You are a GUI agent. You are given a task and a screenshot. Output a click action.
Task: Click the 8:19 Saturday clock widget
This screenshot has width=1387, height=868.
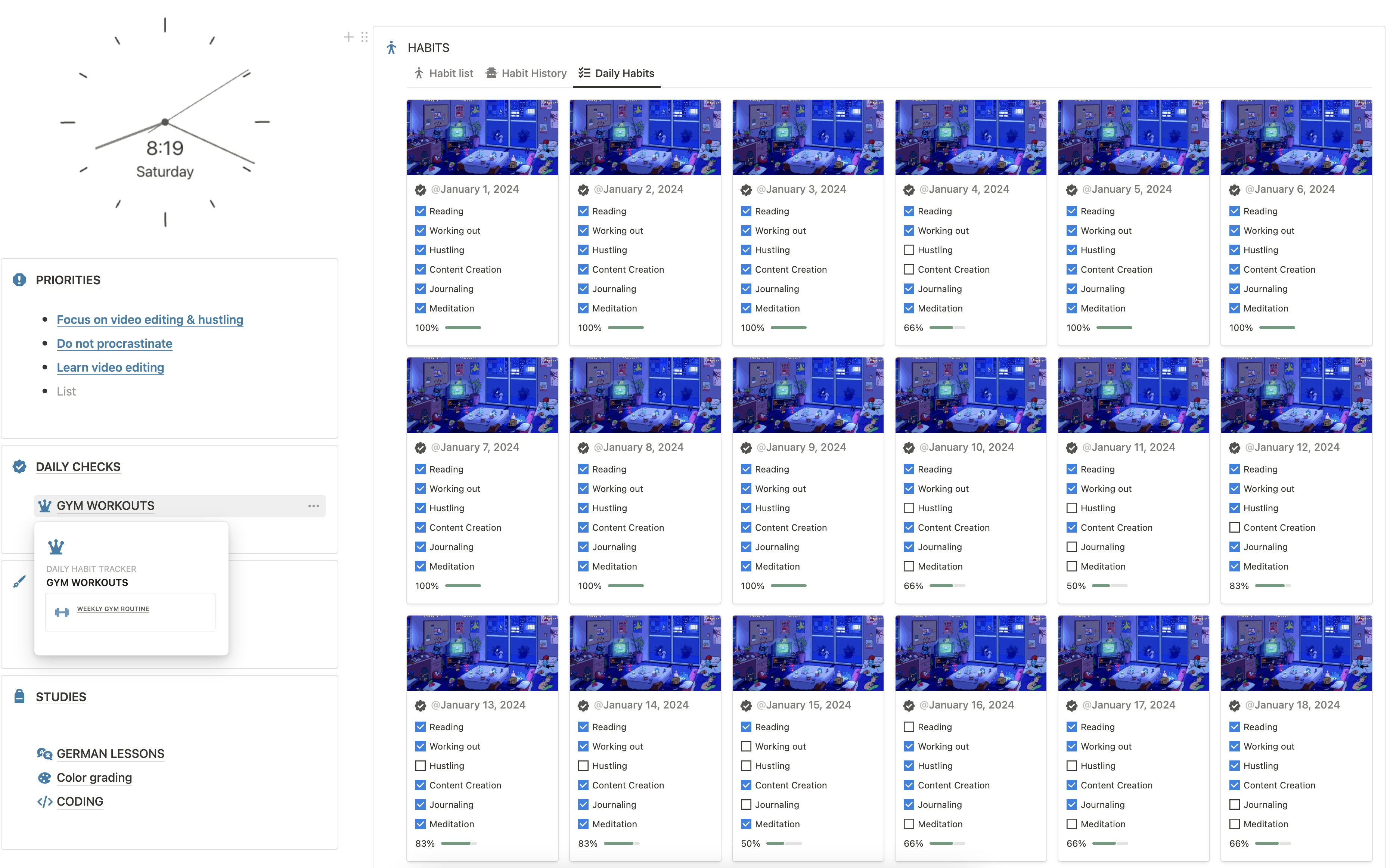(x=165, y=122)
